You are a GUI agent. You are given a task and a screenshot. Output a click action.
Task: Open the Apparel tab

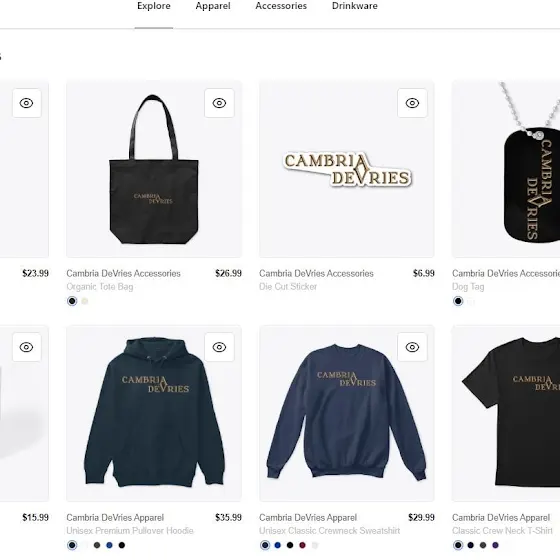pos(213,6)
